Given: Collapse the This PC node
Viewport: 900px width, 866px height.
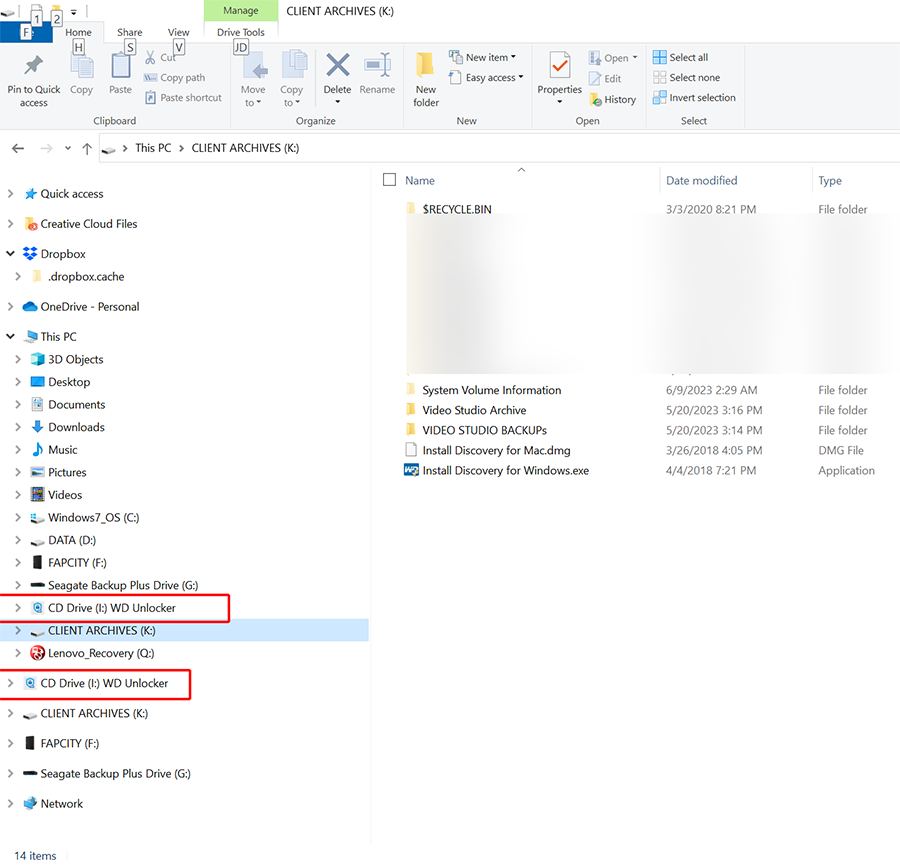Looking at the screenshot, I should click(10, 336).
